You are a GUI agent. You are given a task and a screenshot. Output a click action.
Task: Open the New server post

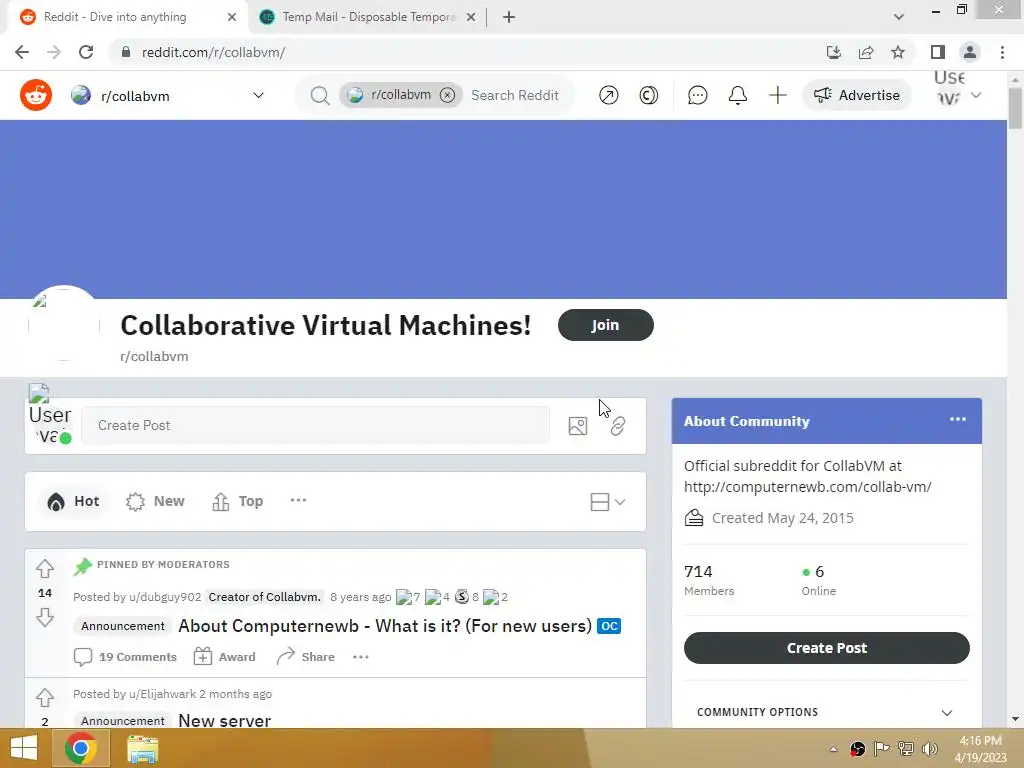225,720
